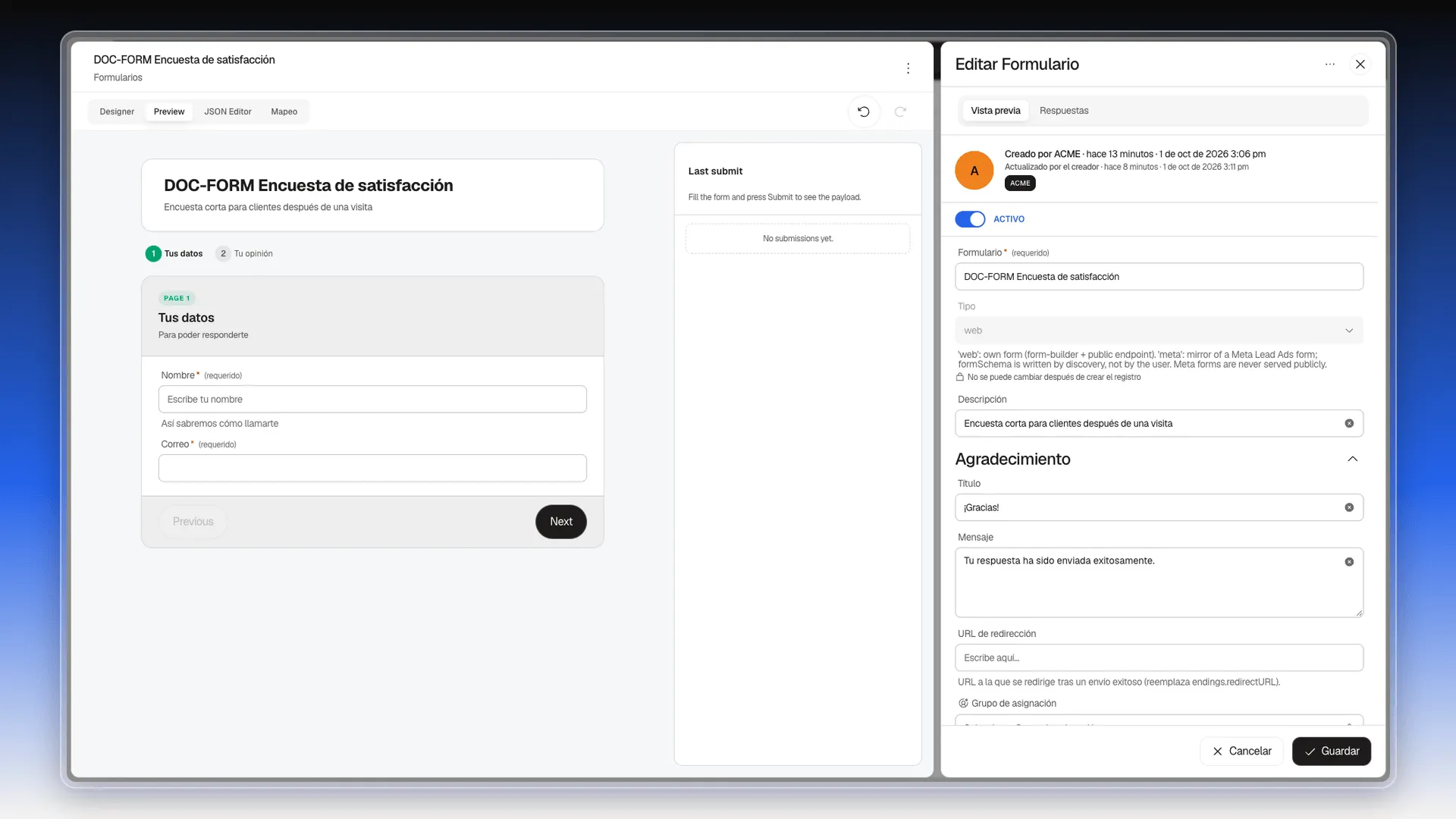
Task: Click the Descripción input field
Action: 1159,423
